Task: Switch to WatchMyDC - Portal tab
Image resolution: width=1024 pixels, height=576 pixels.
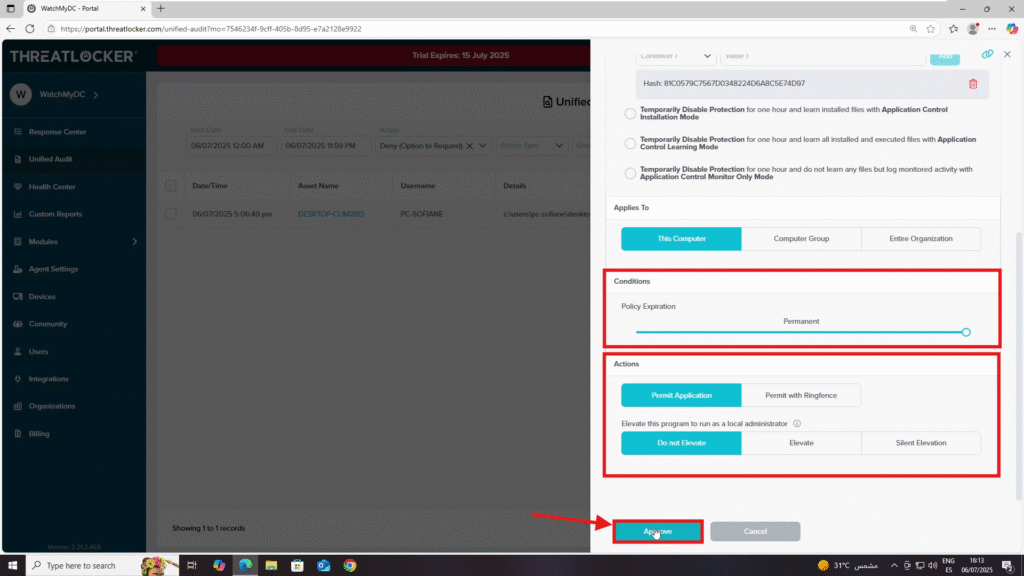Action: [x=86, y=8]
